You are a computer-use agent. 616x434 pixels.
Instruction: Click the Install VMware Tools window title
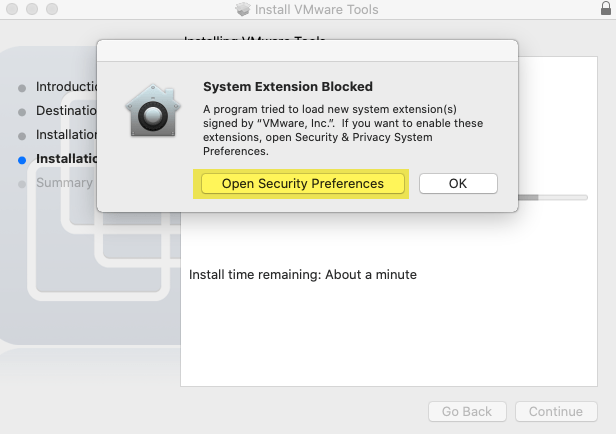(316, 9)
